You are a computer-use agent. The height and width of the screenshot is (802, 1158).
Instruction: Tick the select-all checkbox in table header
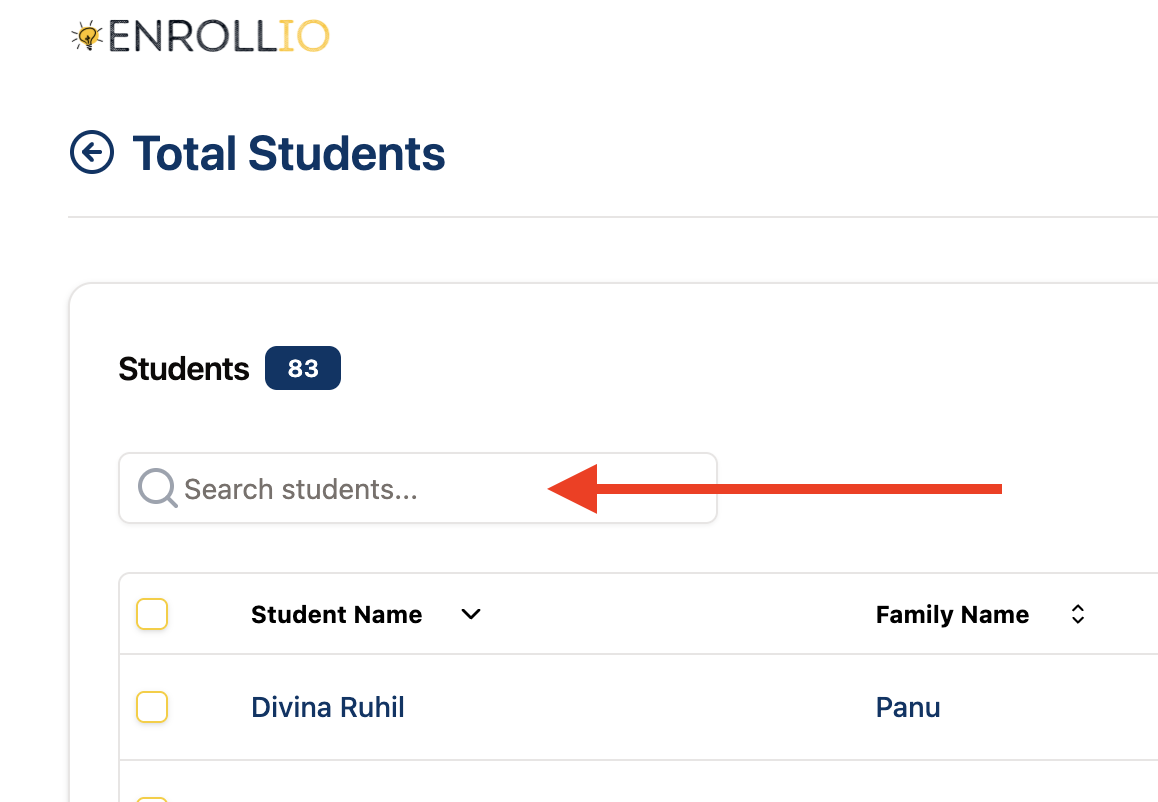(x=152, y=614)
